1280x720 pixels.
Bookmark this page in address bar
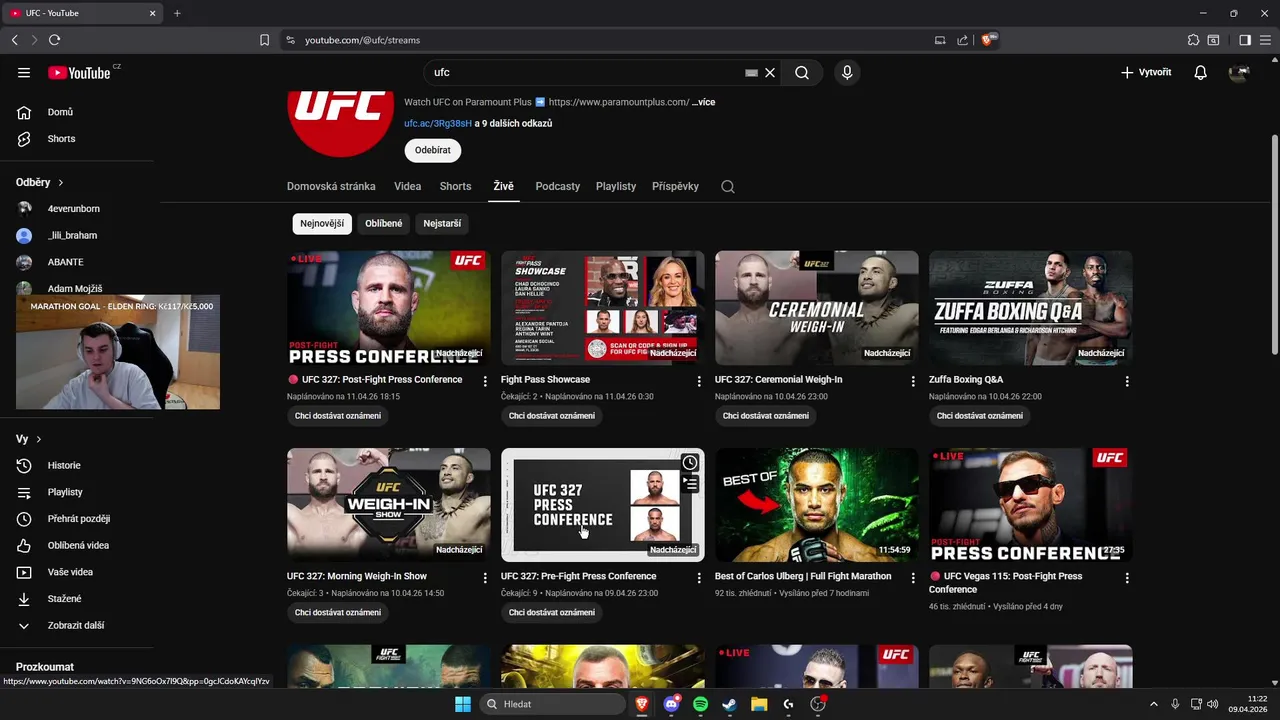[x=264, y=40]
